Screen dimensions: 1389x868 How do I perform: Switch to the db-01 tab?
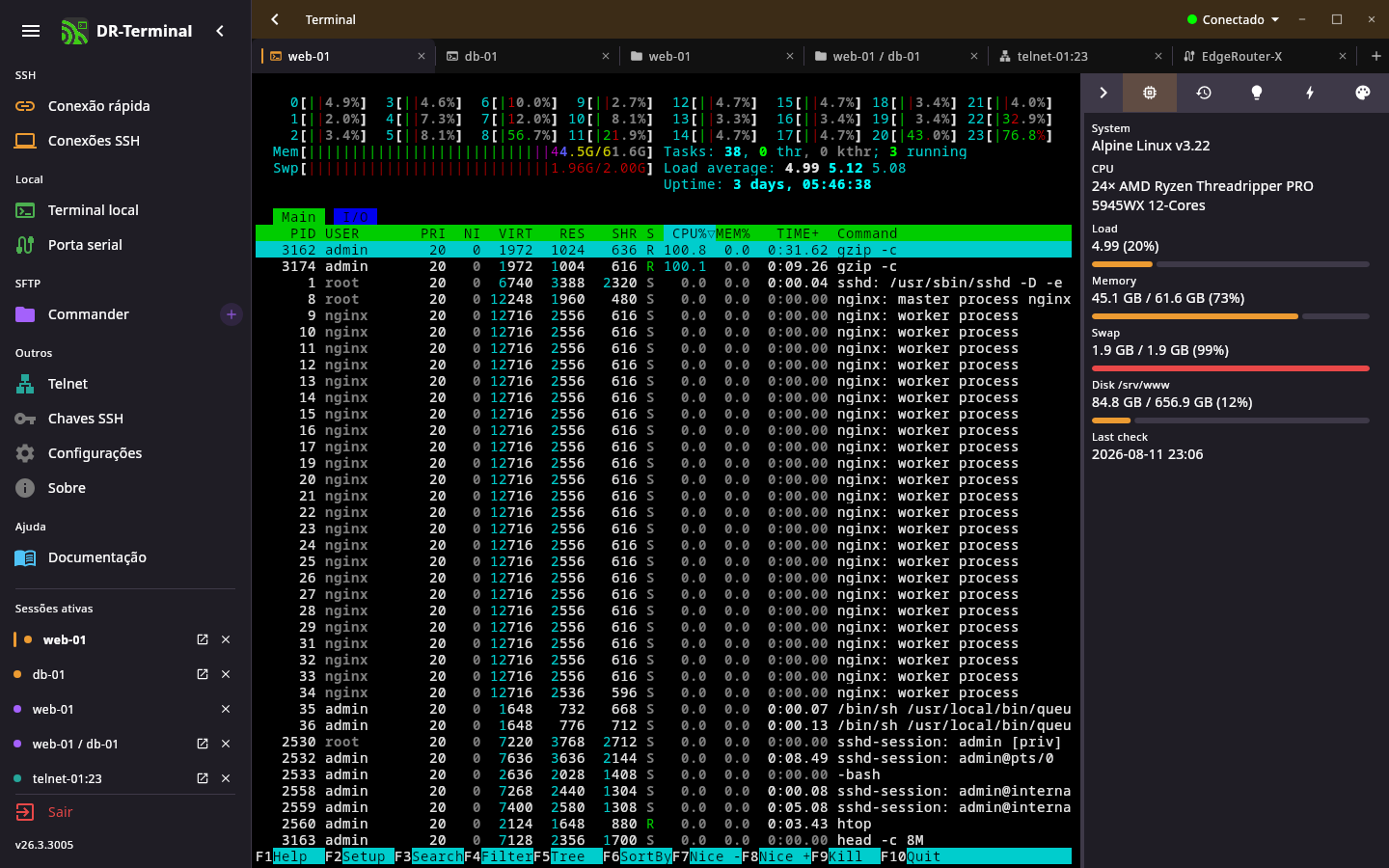pyautogui.click(x=527, y=56)
